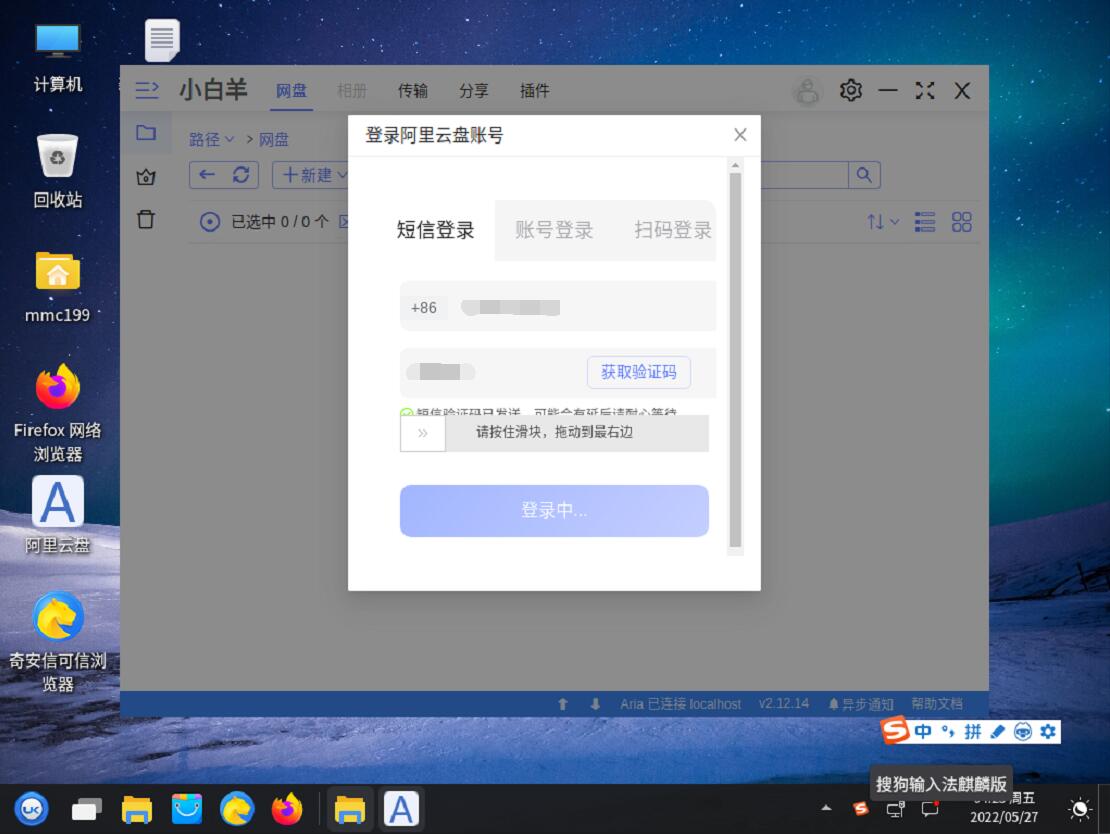The width and height of the screenshot is (1110, 834).
Task: Open Sogou input bar settings gear
Action: point(1048,731)
